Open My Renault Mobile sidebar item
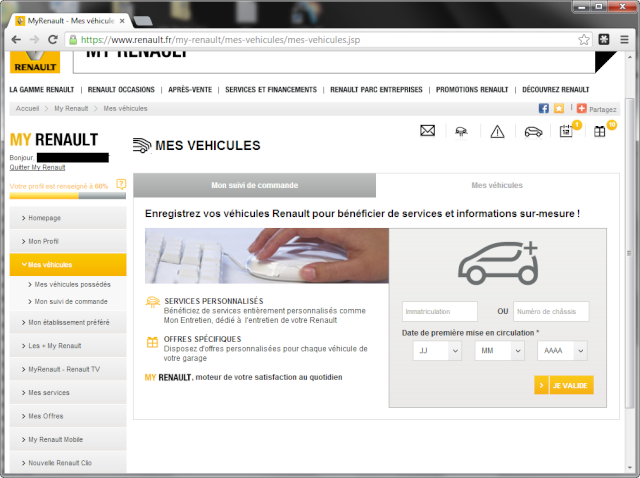 [68, 440]
